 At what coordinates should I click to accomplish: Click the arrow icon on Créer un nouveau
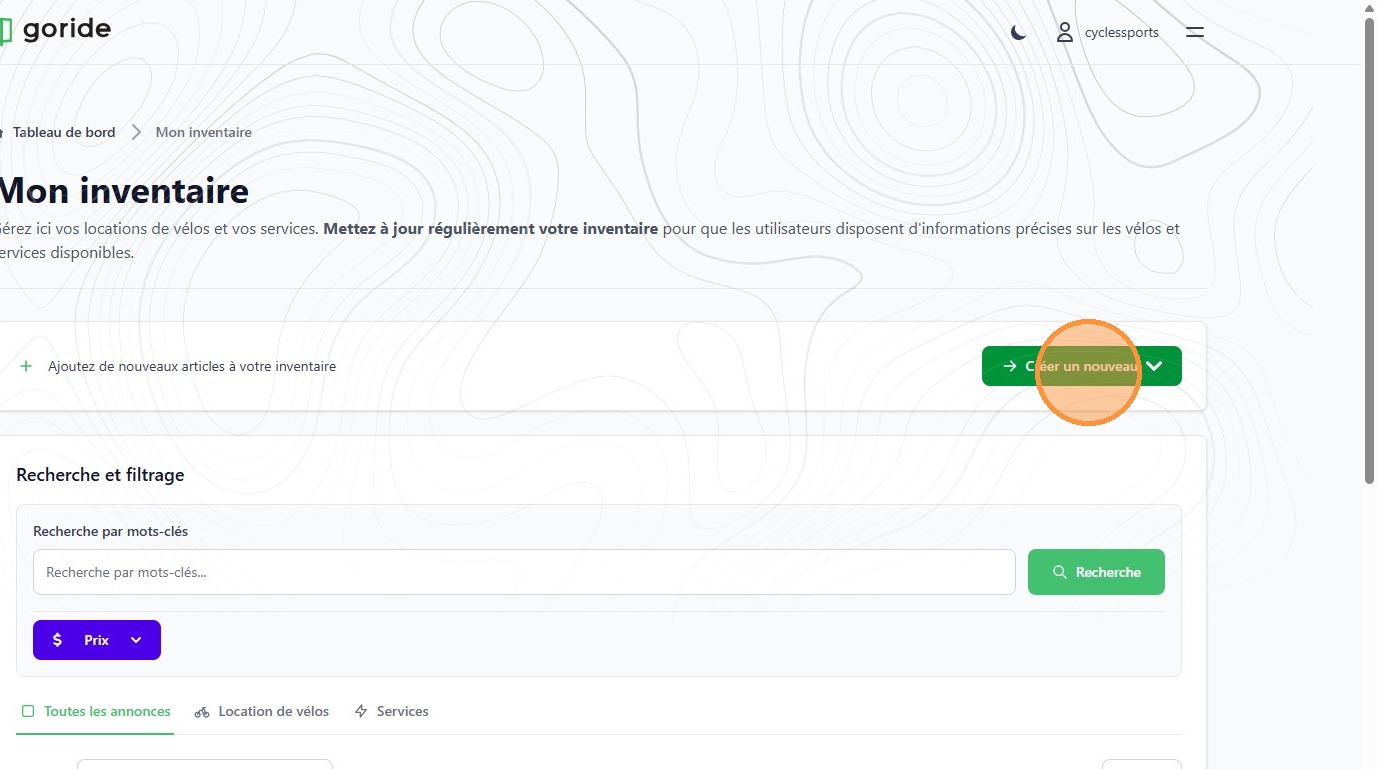coord(1009,366)
